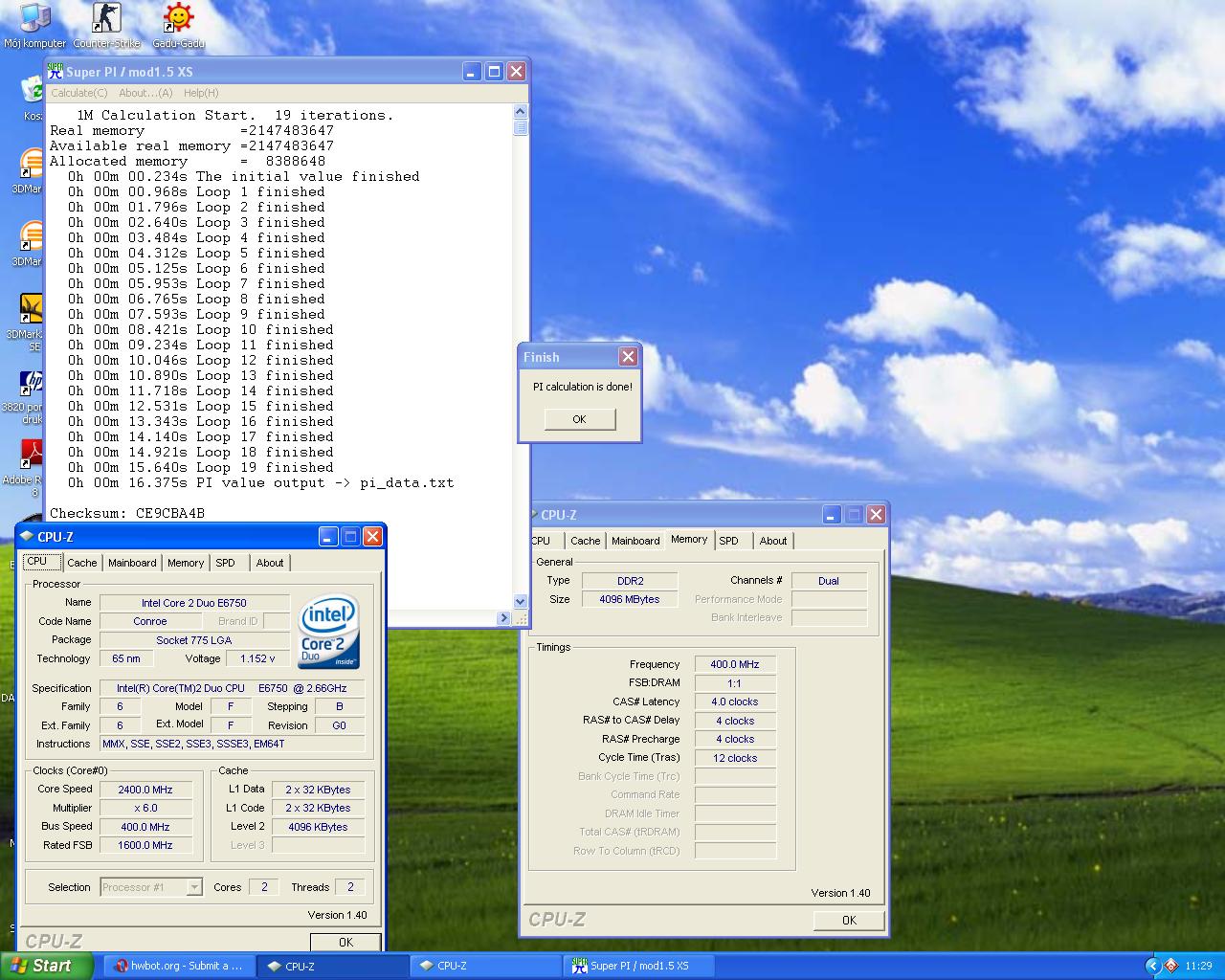Select the Memory tab in right CPU-Z
The width and height of the screenshot is (1225, 980).
click(x=689, y=539)
